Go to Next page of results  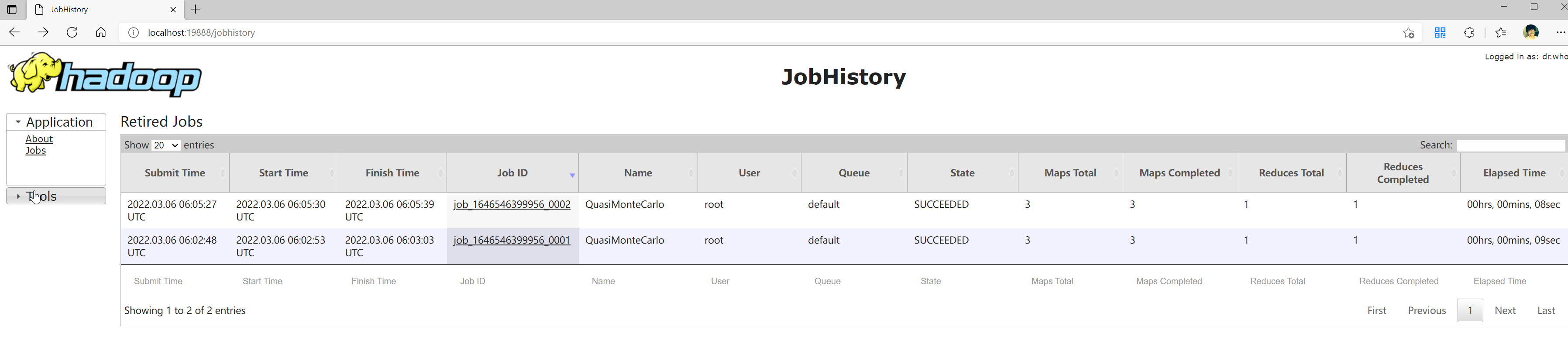coord(1505,310)
